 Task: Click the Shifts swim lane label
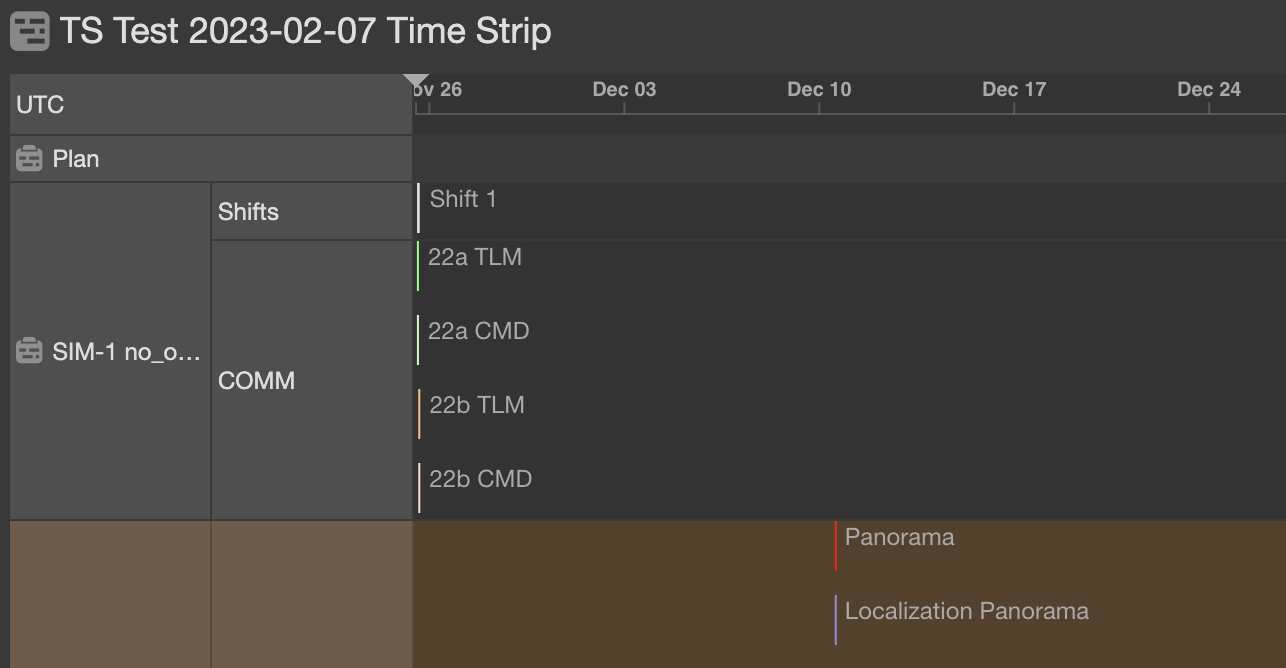248,211
